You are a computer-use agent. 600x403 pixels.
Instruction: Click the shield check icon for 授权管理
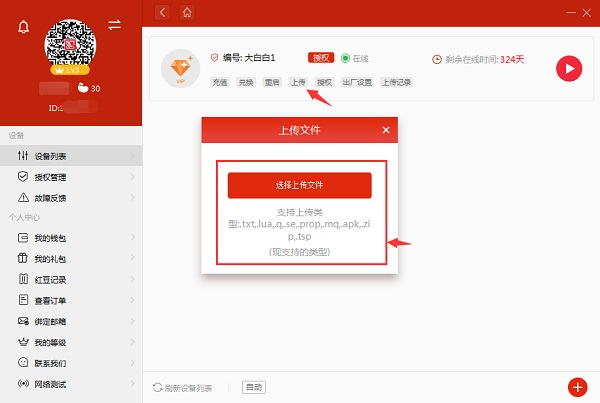tap(23, 176)
